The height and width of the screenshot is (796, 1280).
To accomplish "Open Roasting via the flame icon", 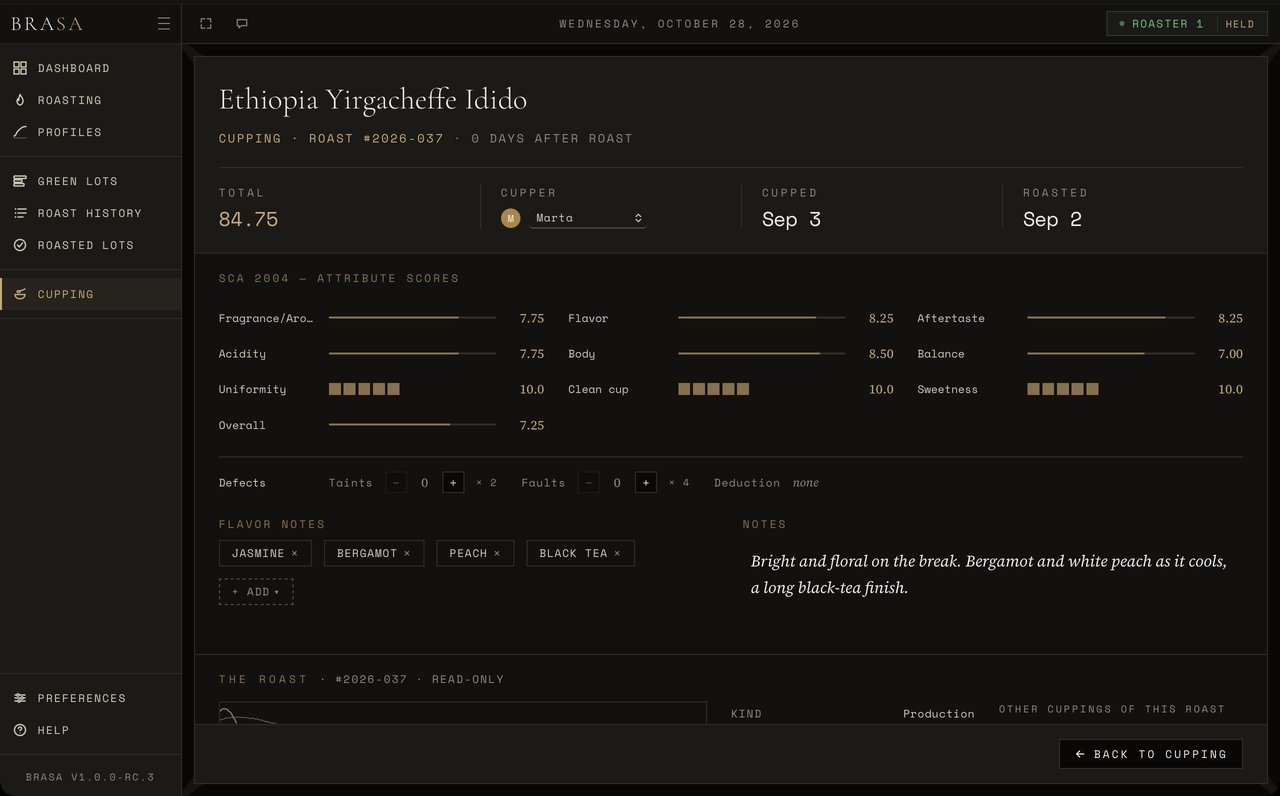I will [x=20, y=100].
